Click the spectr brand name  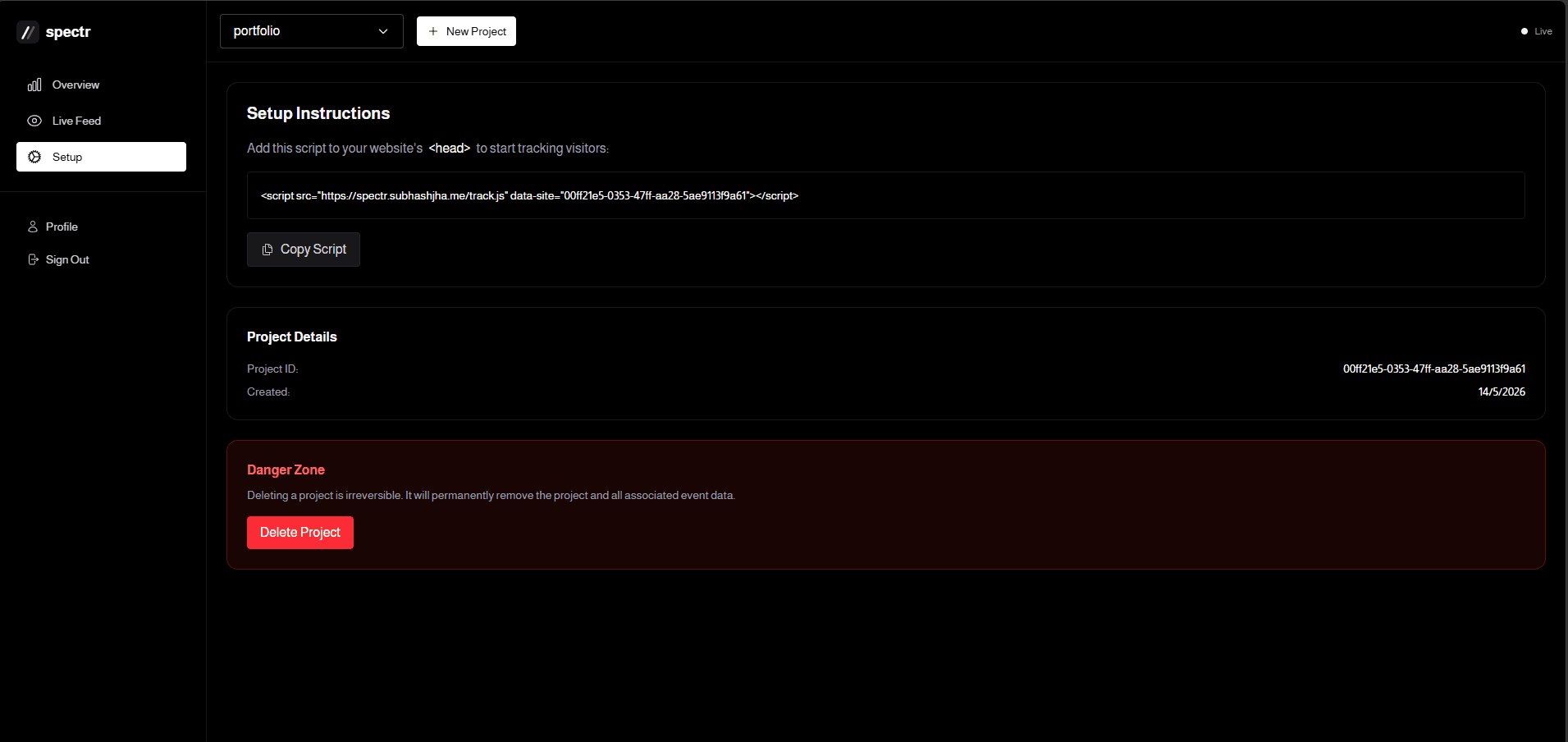point(68,32)
